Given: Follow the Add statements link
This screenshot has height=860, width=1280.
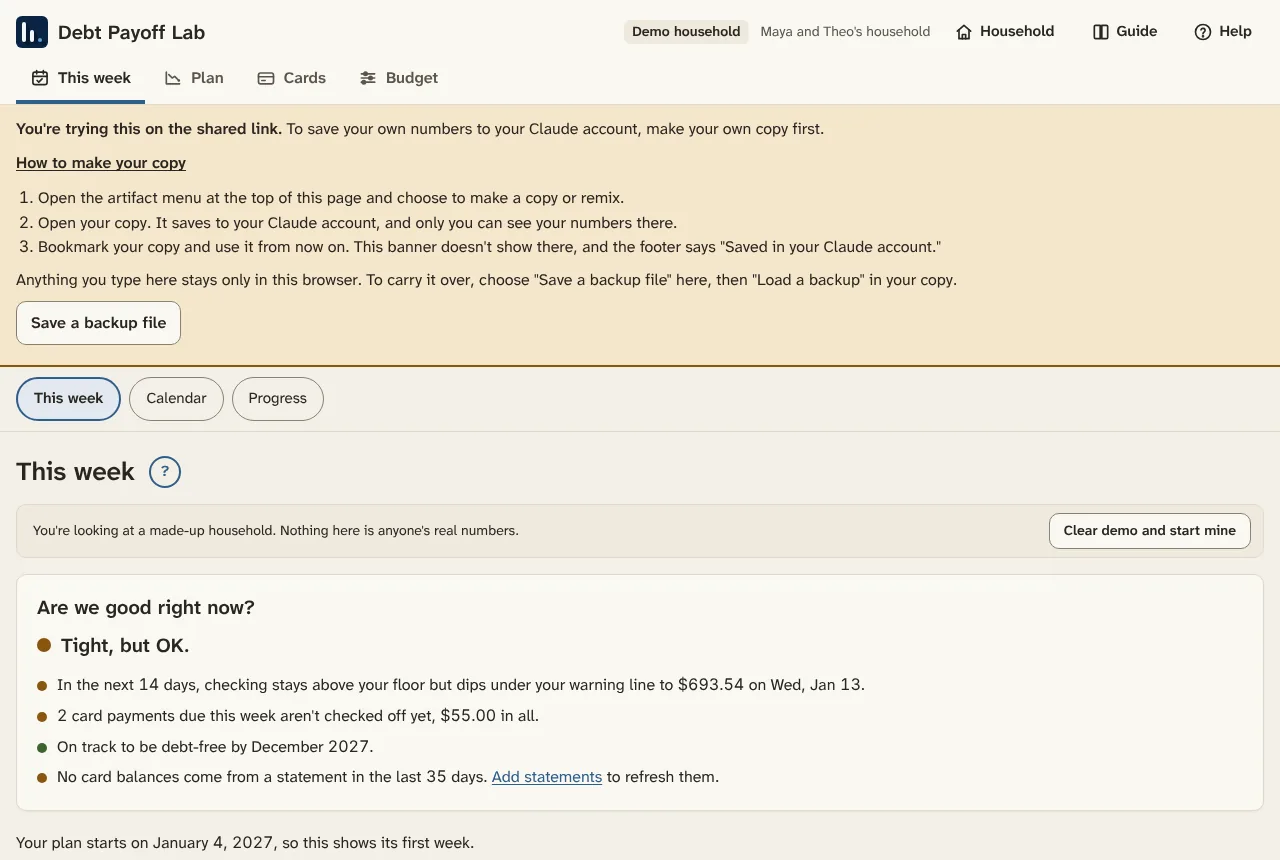Looking at the screenshot, I should (x=547, y=777).
